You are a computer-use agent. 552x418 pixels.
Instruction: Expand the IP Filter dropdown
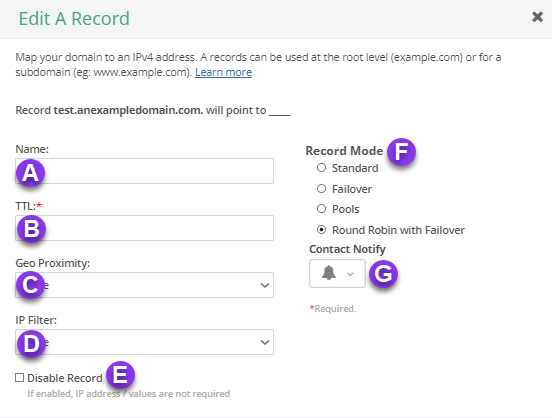[x=144, y=342]
